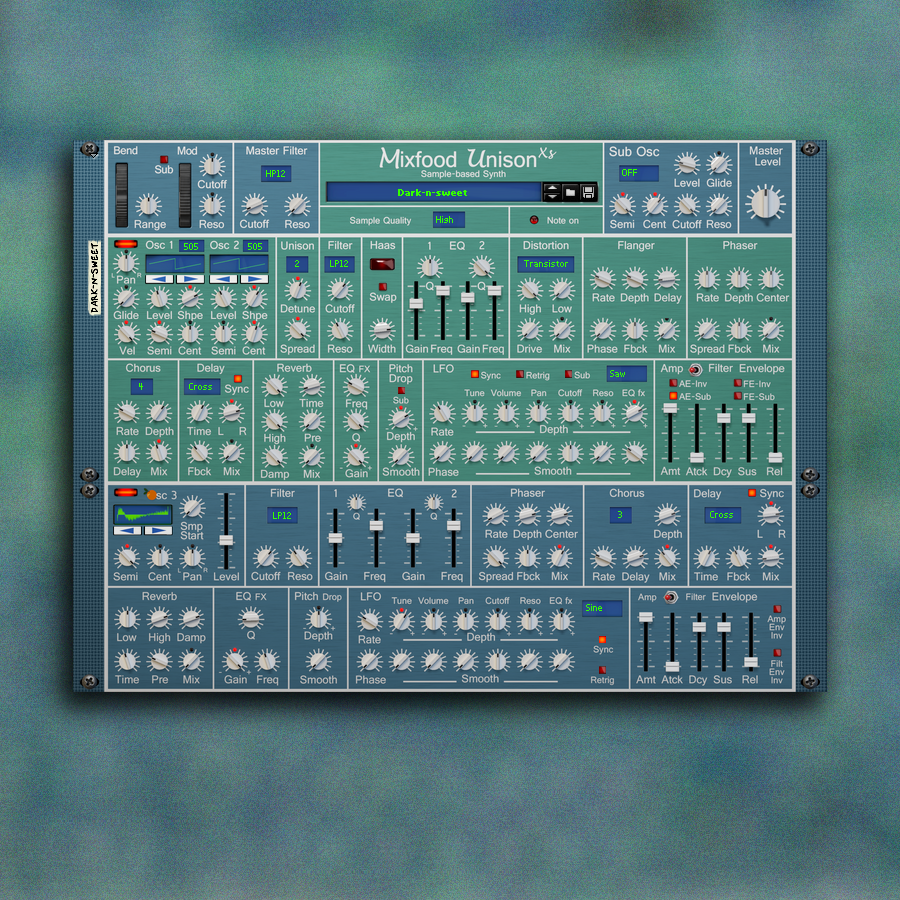Toggle the Pitch Drop Sub LED
The image size is (900, 900).
(401, 390)
